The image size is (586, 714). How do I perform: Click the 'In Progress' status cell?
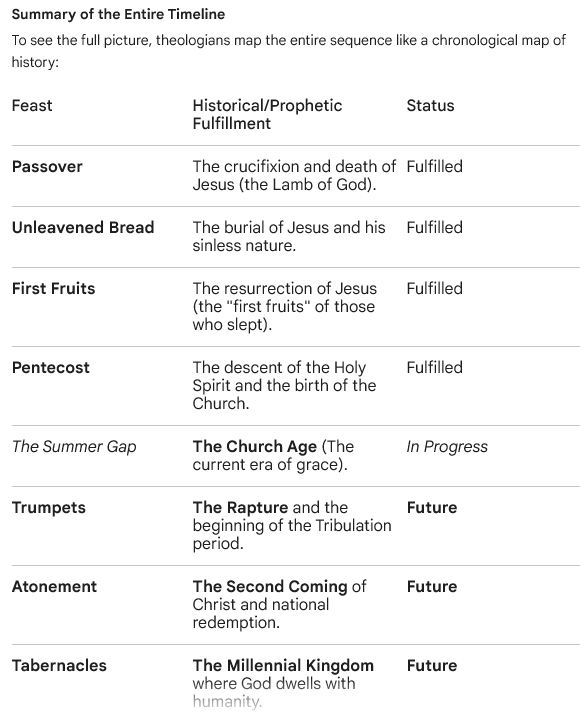point(447,447)
